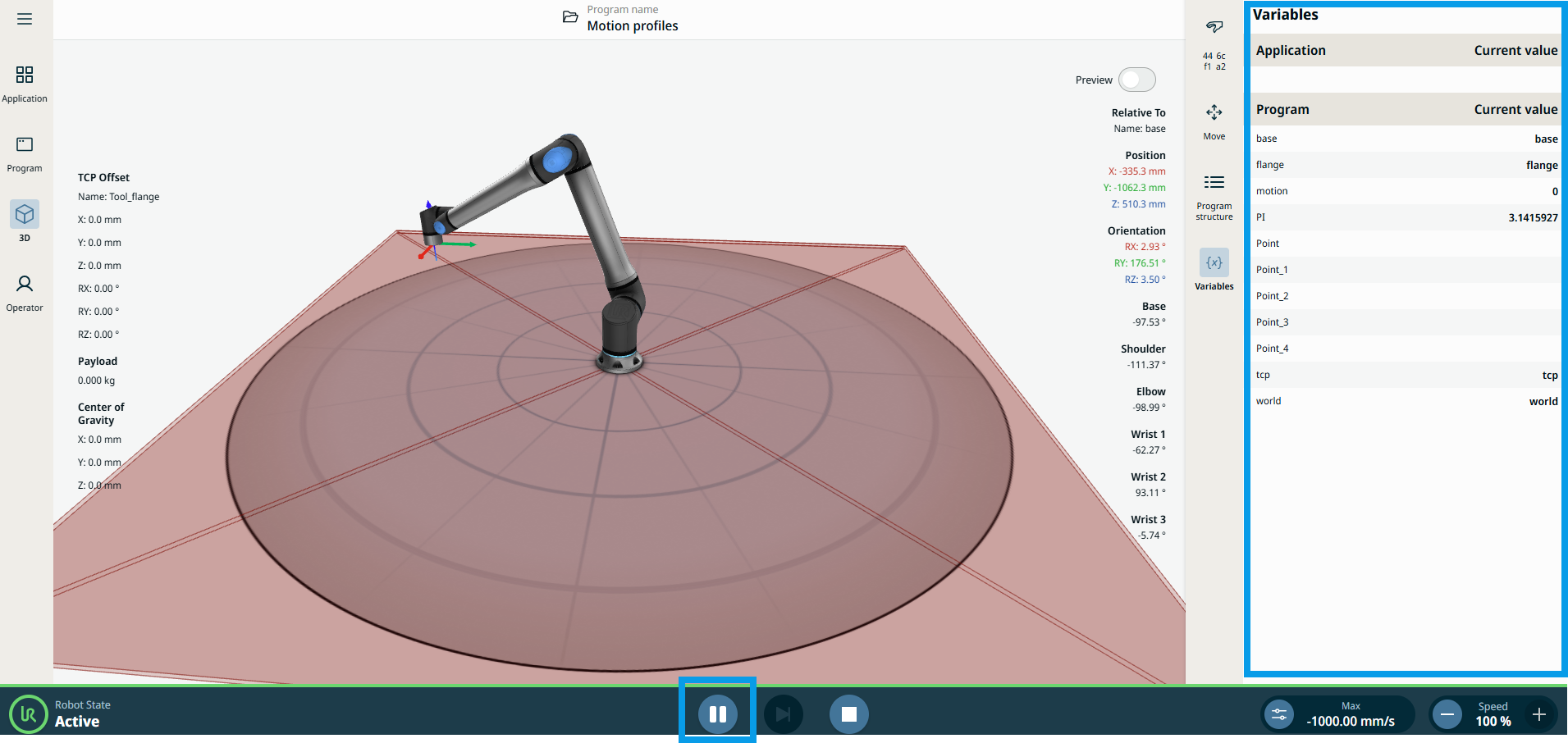Image resolution: width=1568 pixels, height=743 pixels.
Task: Select the Point_2 variable row
Action: (1406, 296)
